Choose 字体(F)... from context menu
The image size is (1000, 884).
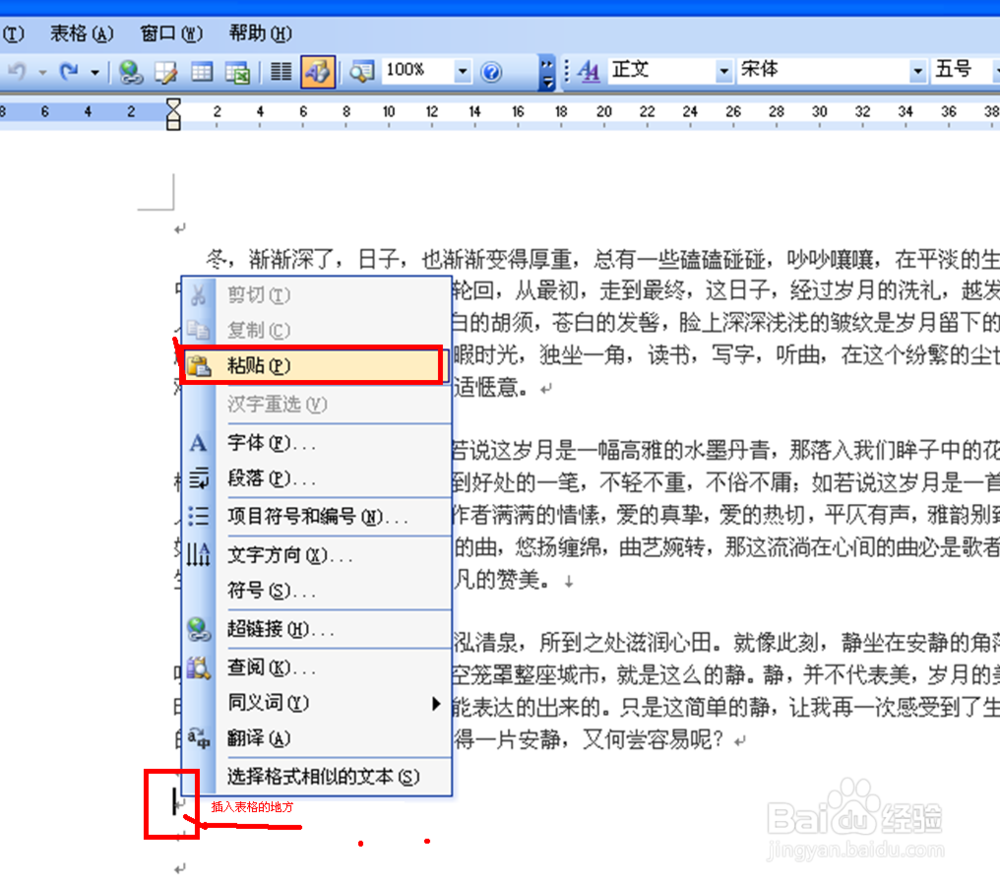tap(316, 443)
